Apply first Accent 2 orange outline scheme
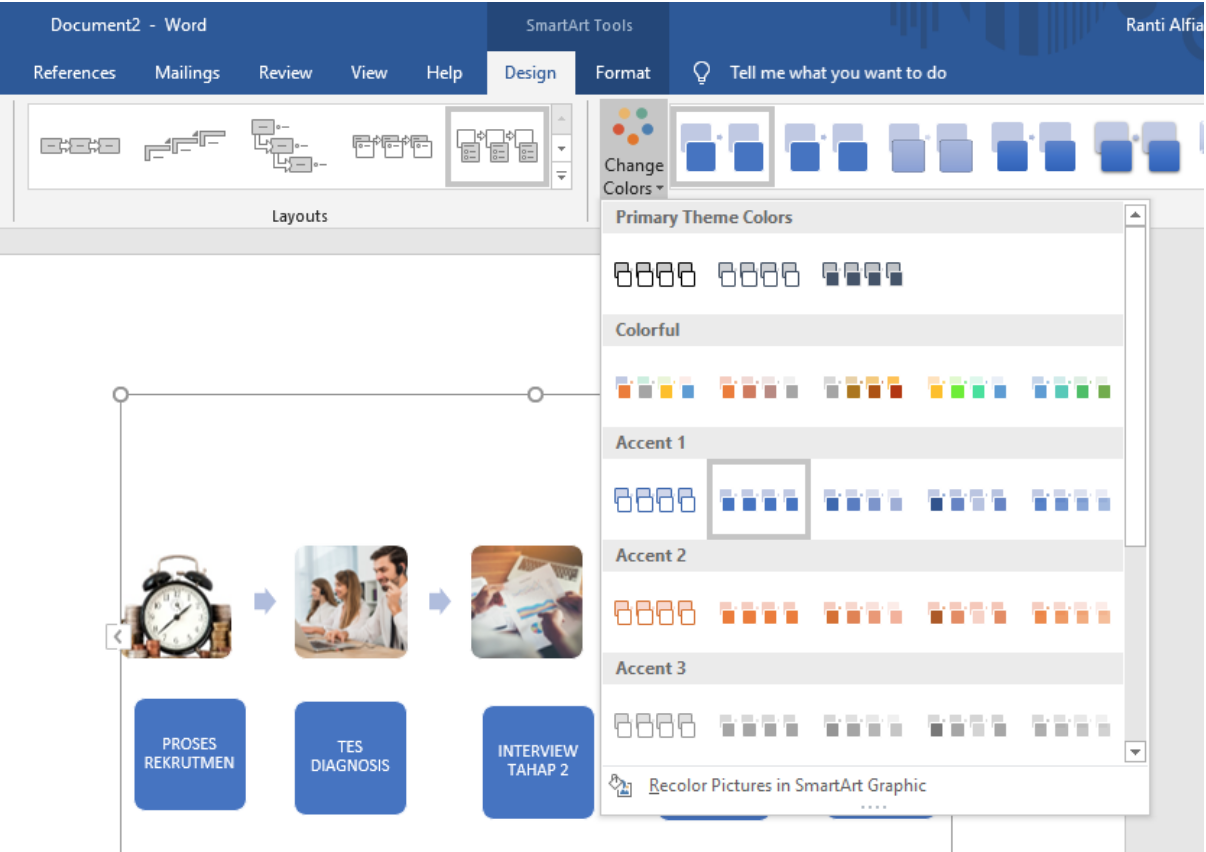 pos(655,613)
